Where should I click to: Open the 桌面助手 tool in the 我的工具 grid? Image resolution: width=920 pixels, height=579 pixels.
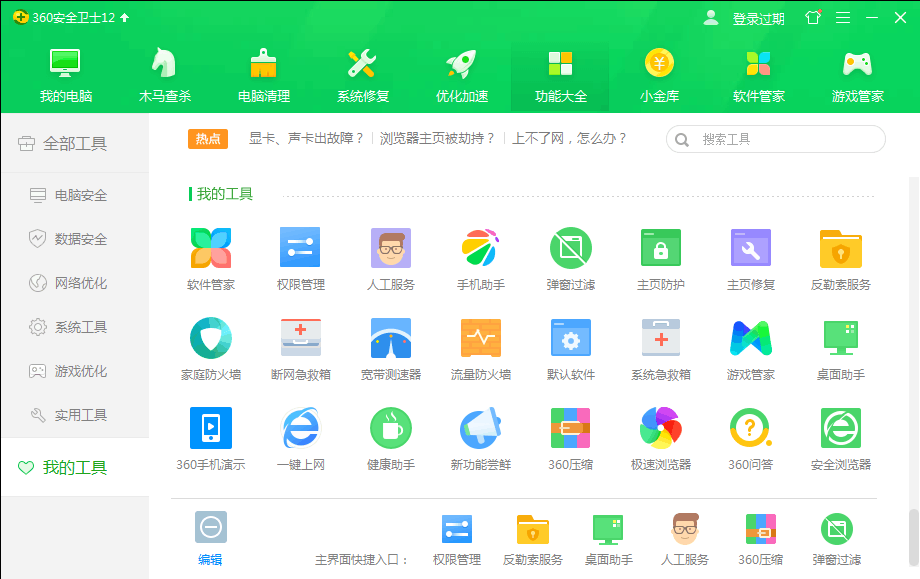pos(841,338)
